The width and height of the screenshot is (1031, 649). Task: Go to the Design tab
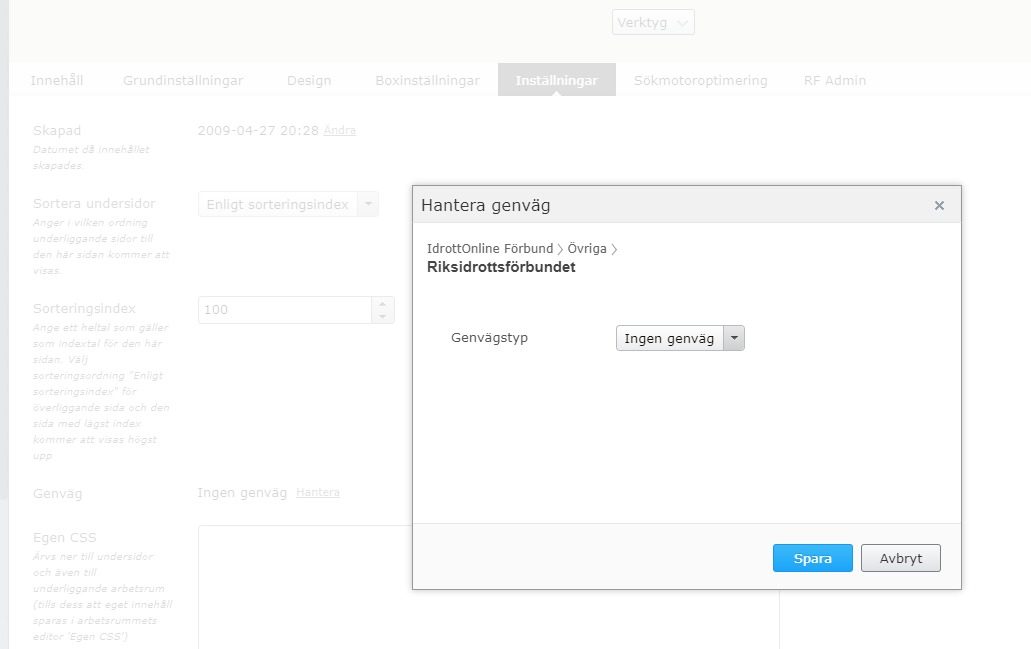[309, 80]
